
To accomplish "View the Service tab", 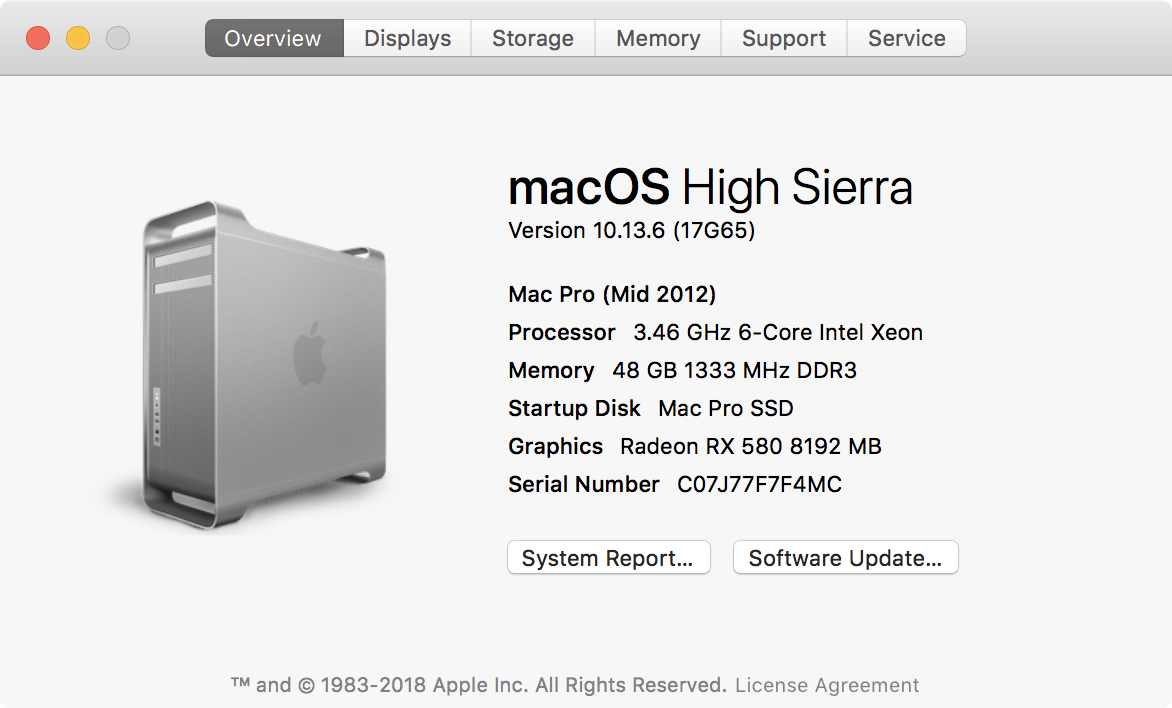I will [906, 39].
